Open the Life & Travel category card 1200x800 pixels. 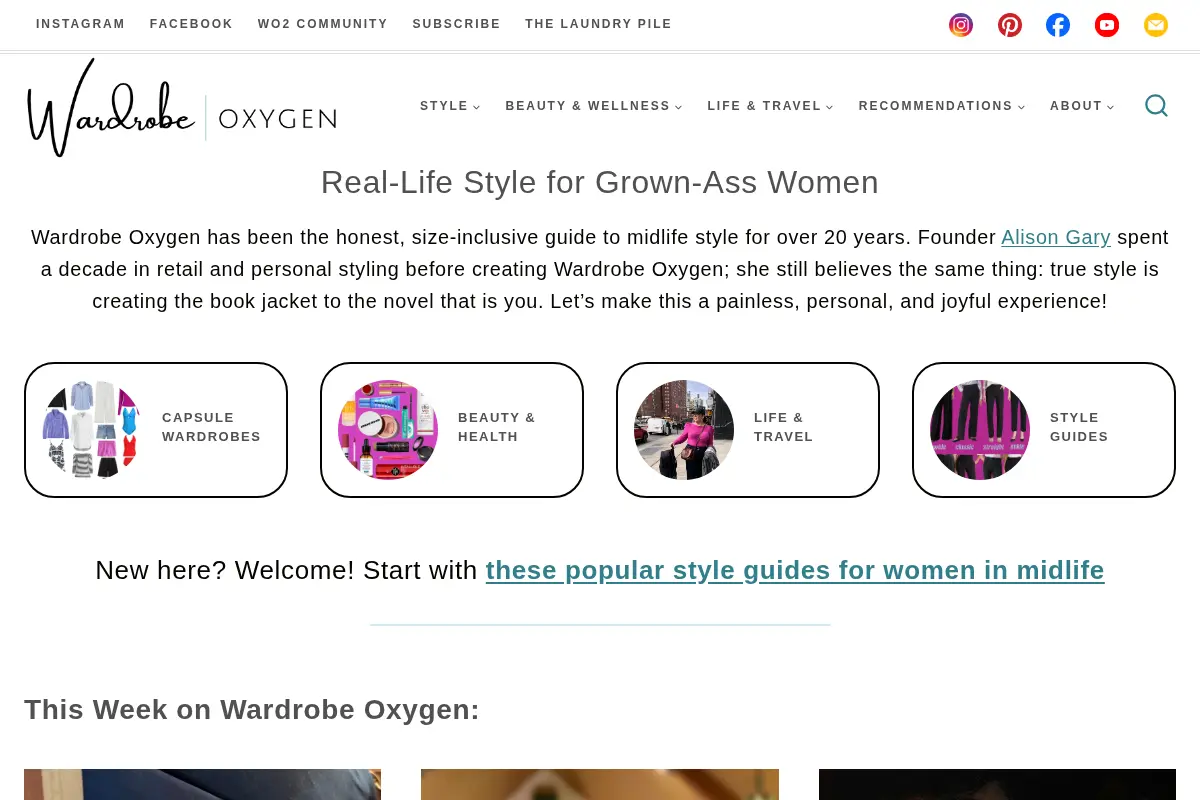coord(748,430)
